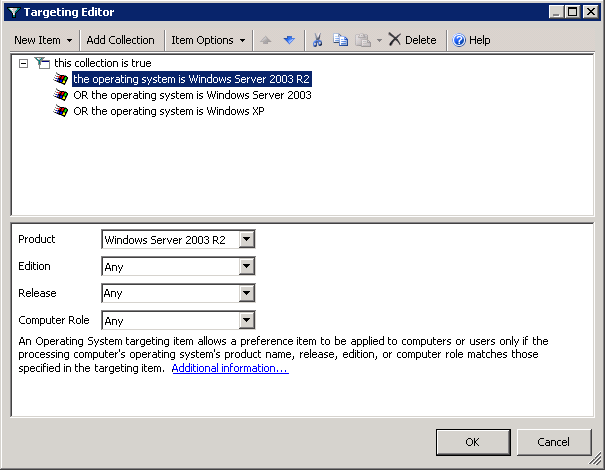
Task: Click Windows flag icon beside 'OR ... Windows Server 2003' row
Action: click(x=61, y=95)
